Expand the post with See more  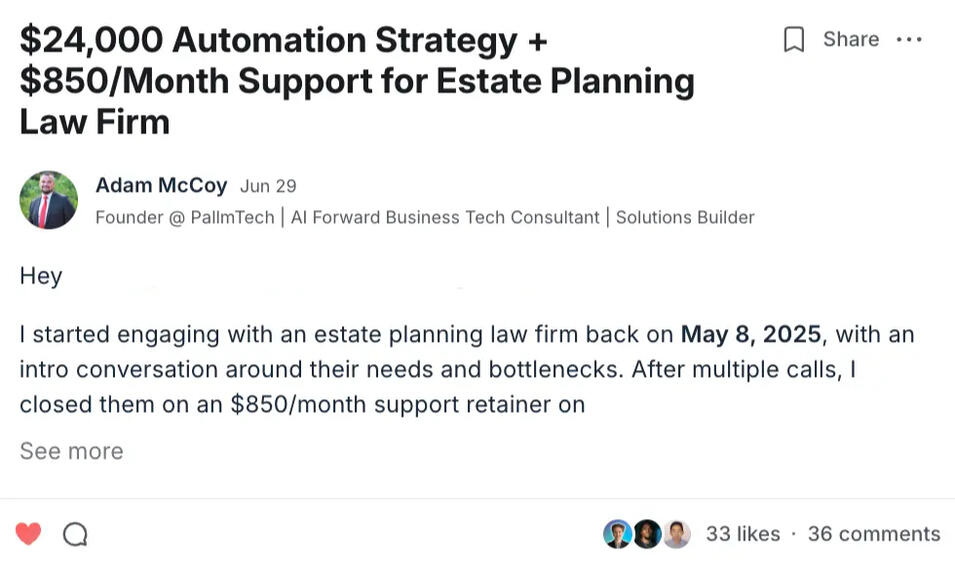[71, 451]
